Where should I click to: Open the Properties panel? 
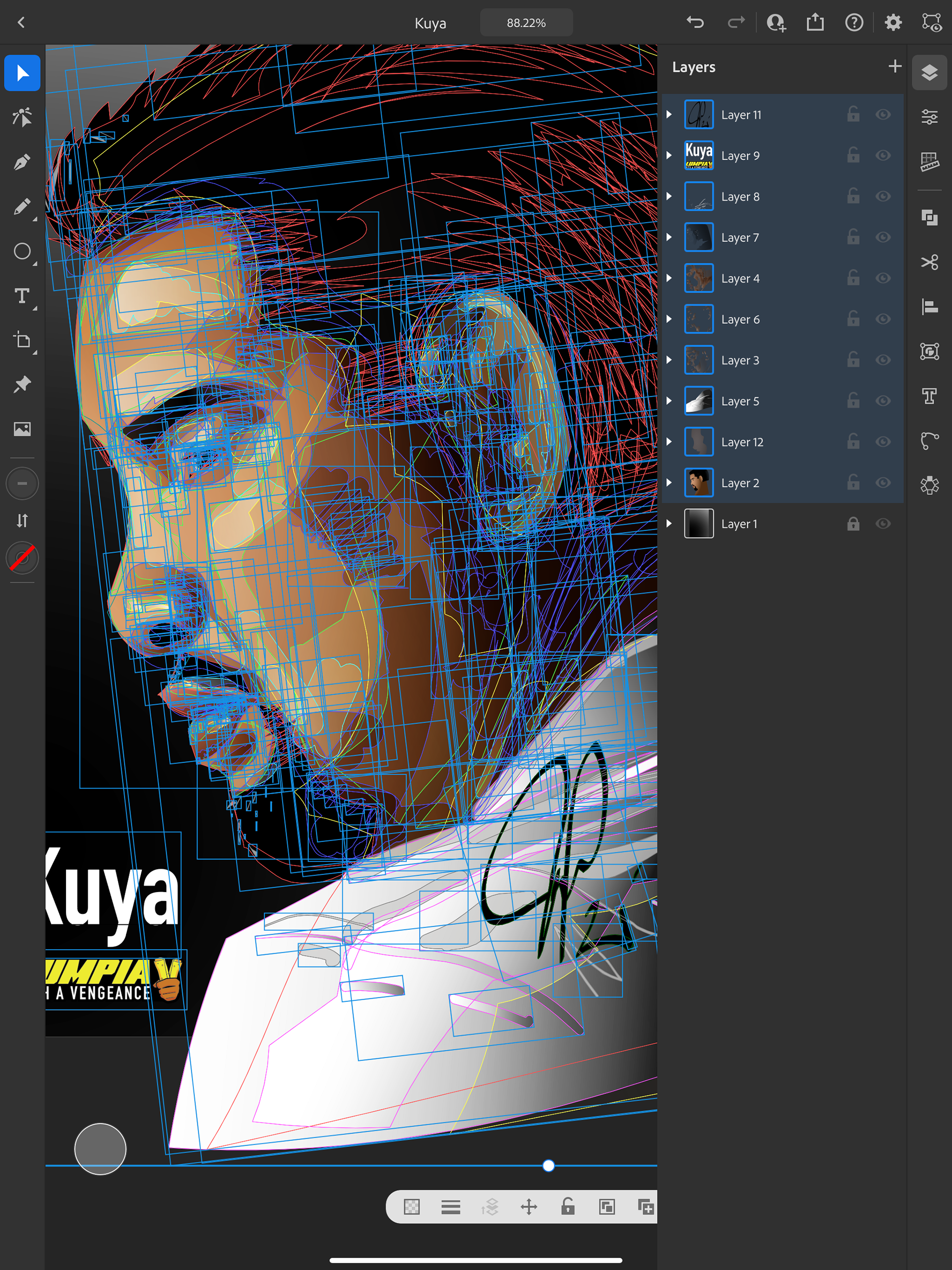point(930,117)
